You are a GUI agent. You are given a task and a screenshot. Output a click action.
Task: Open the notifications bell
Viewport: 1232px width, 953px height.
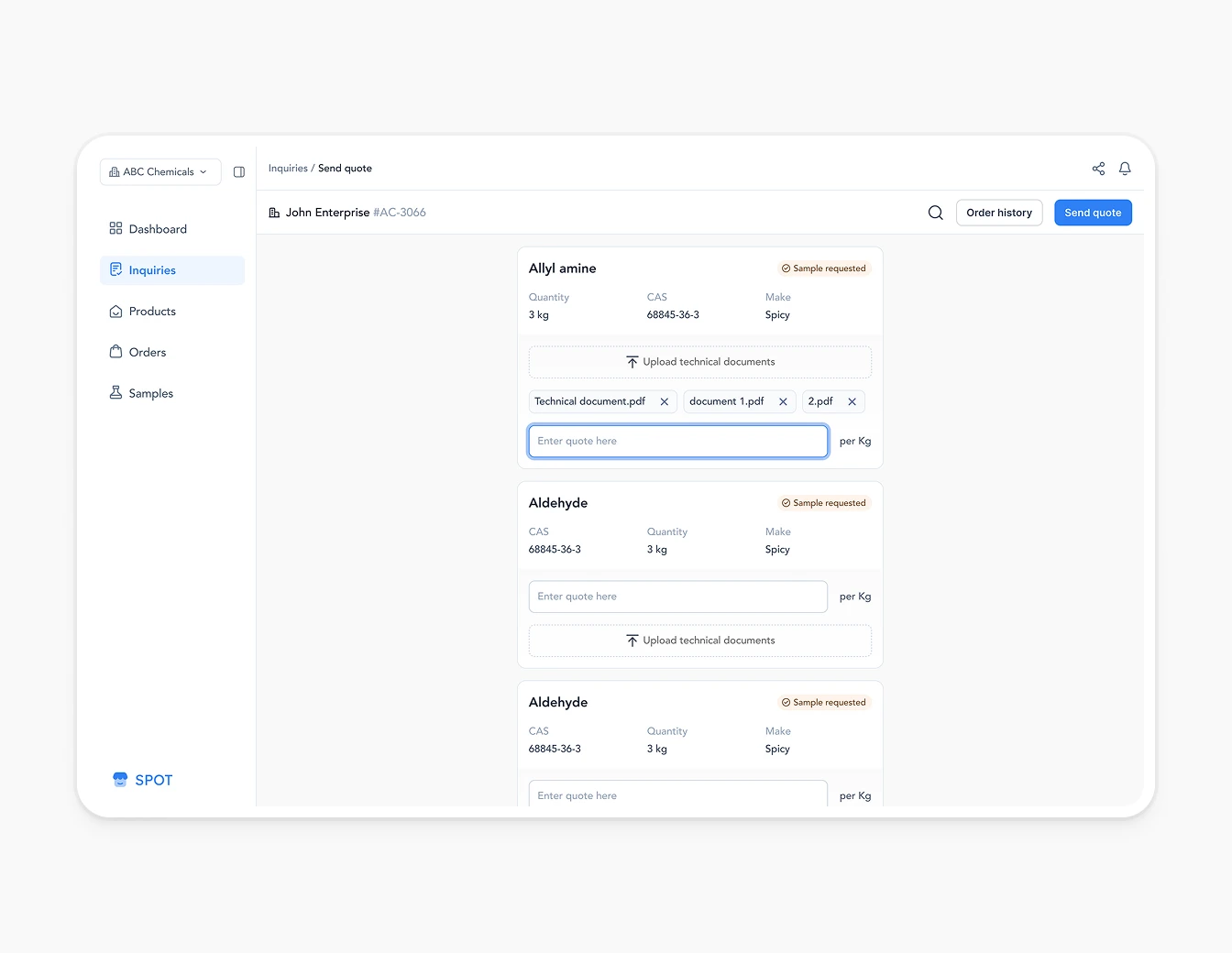tap(1125, 169)
